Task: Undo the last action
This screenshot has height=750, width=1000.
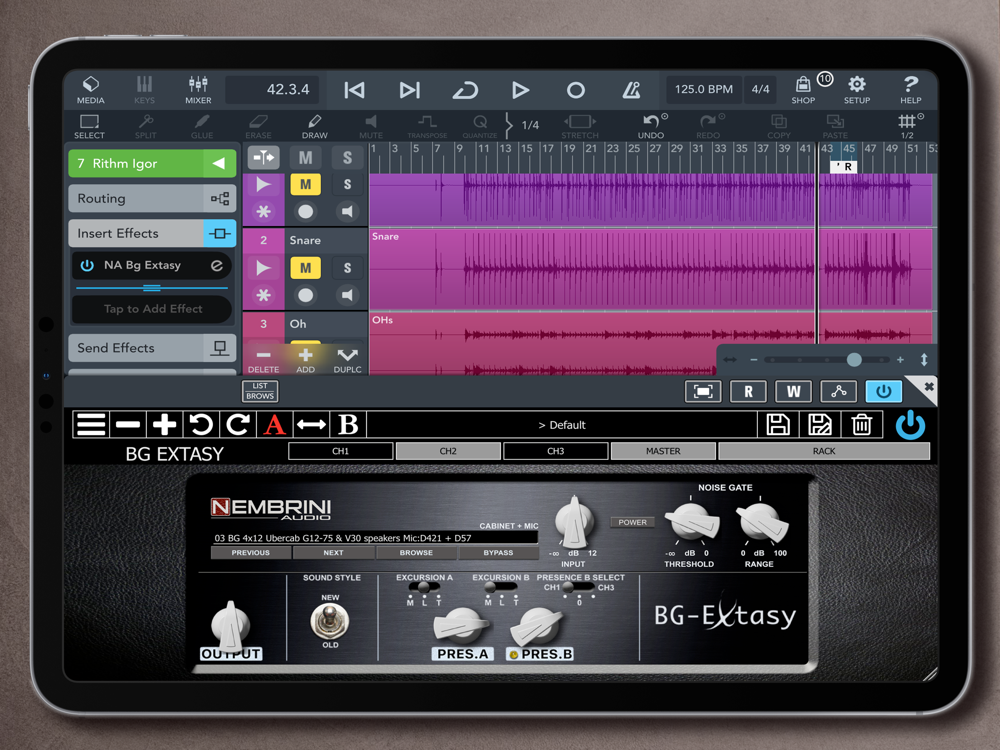Action: tap(651, 126)
